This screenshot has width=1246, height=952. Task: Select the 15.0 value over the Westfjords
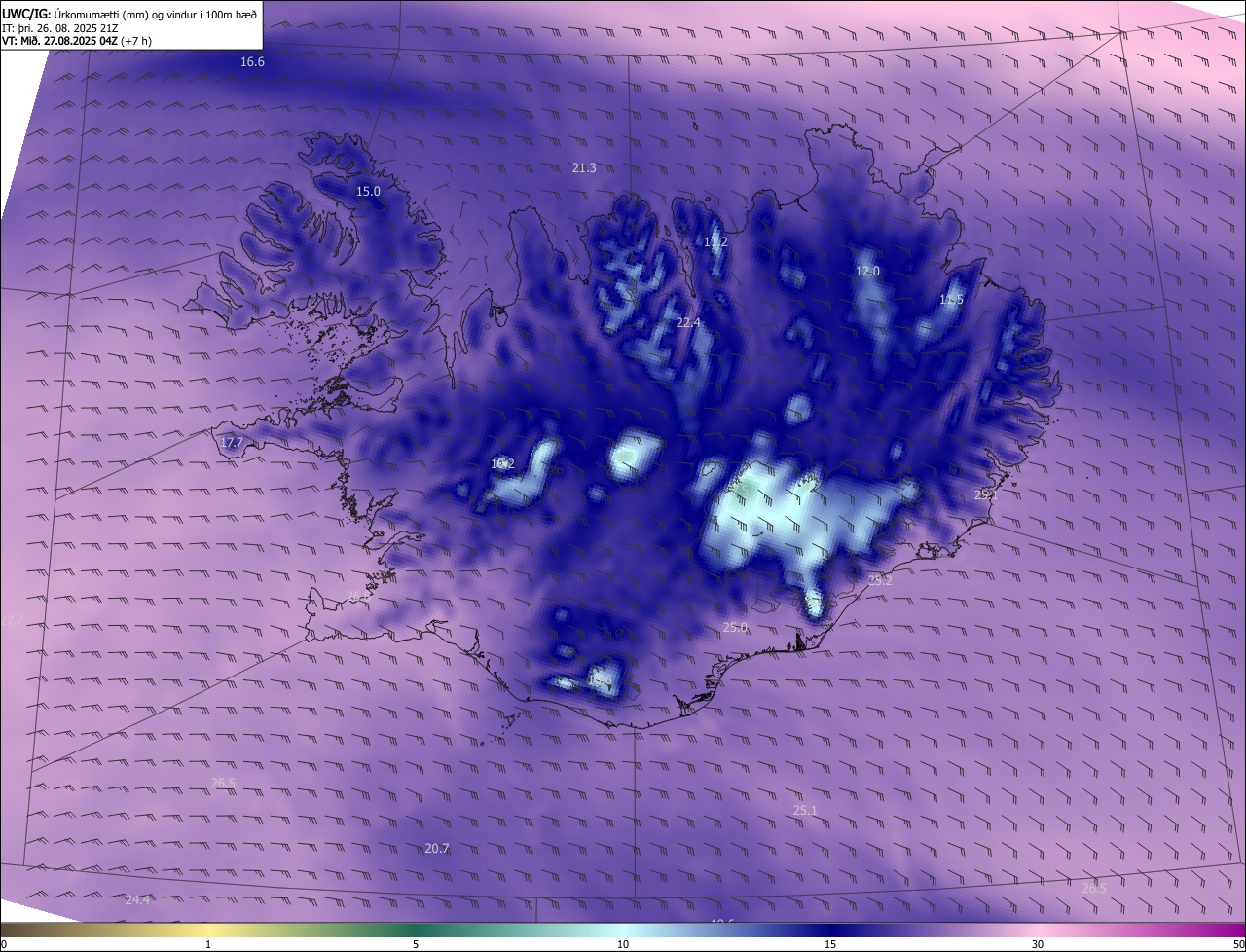pos(368,192)
